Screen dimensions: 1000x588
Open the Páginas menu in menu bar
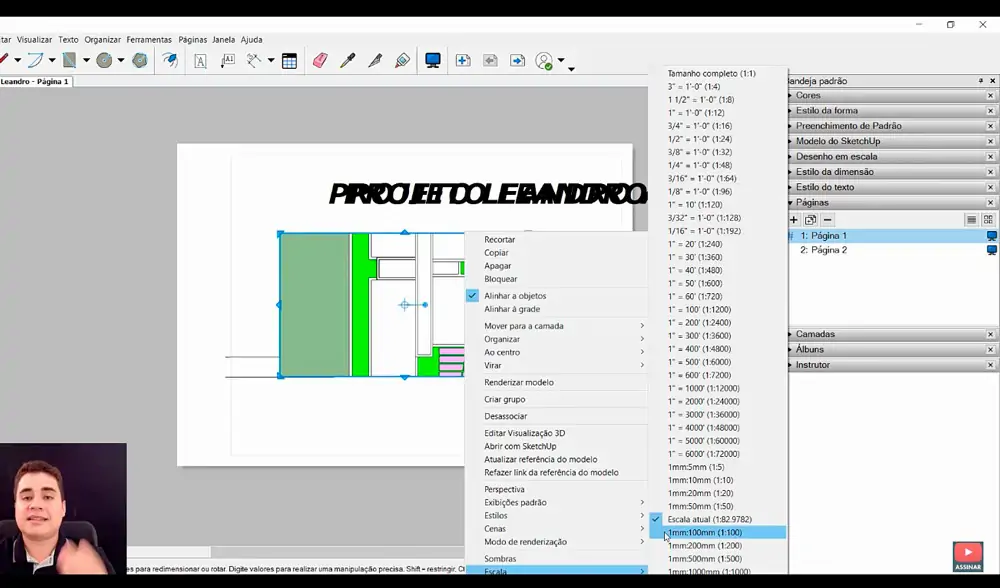192,40
